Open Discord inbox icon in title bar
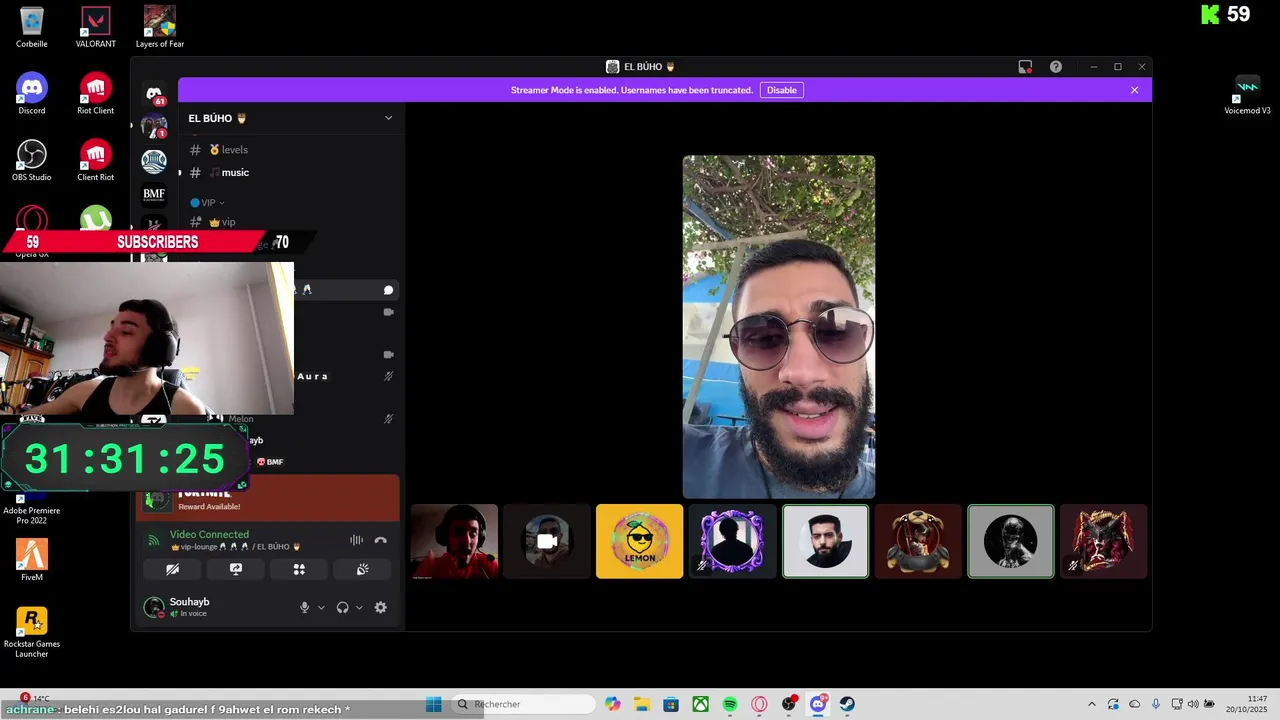 click(1025, 67)
